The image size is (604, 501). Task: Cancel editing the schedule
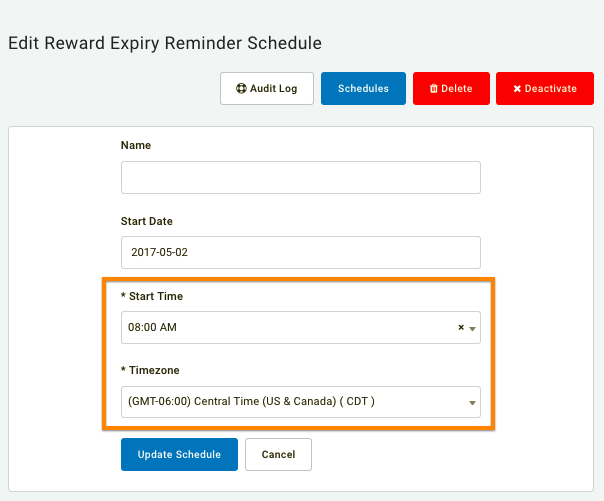click(x=279, y=454)
